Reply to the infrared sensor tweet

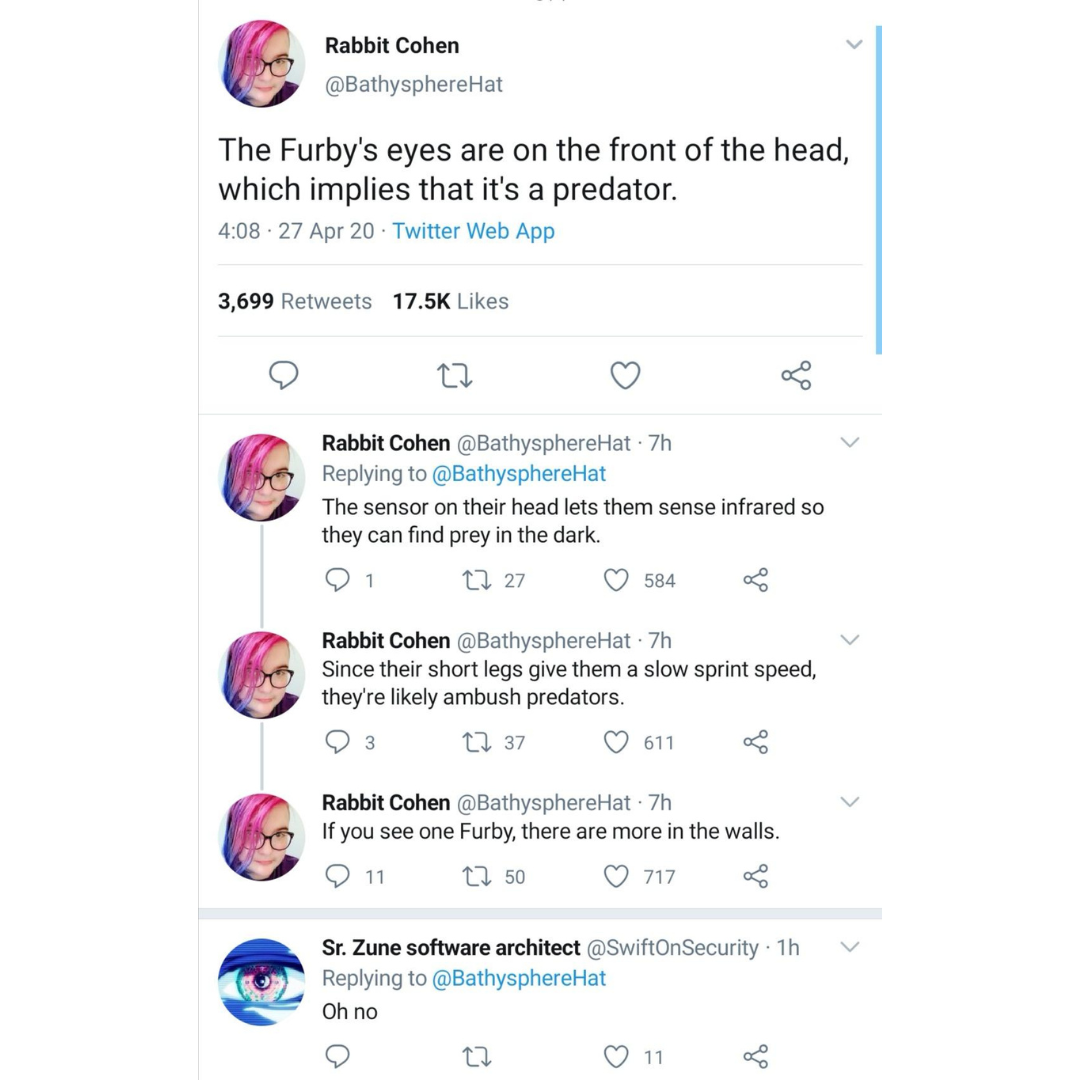338,580
